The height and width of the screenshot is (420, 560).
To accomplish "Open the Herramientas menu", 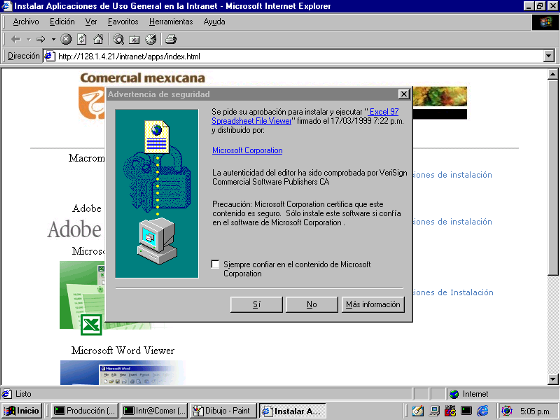I will 171,22.
